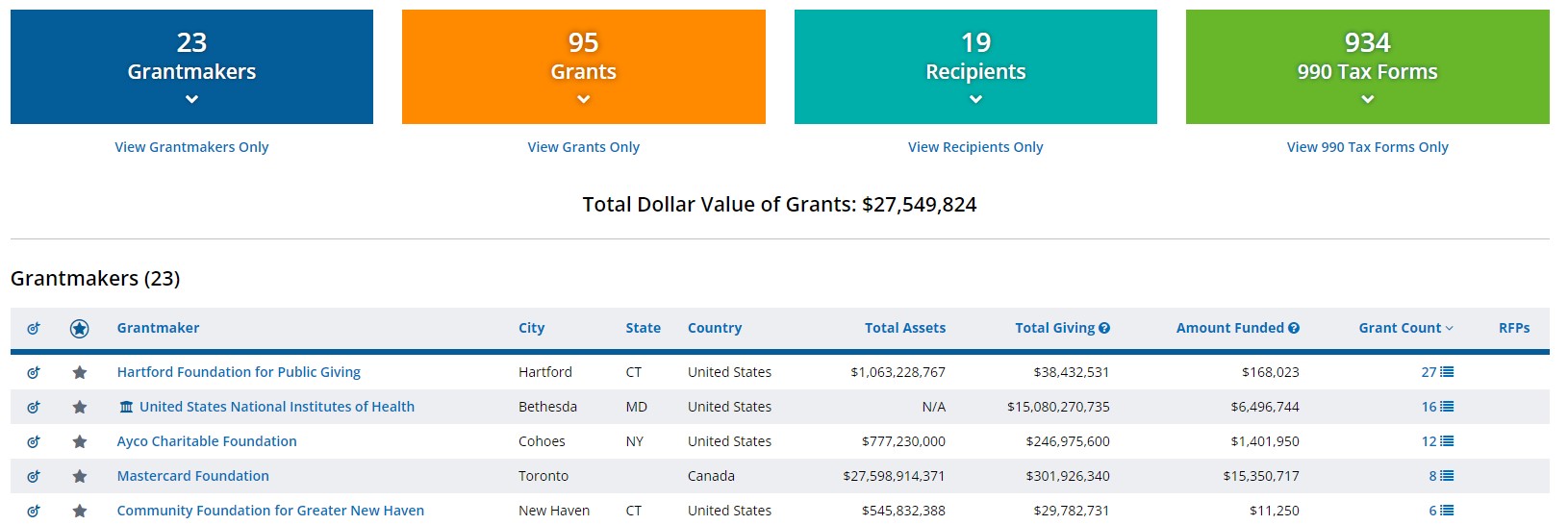The height and width of the screenshot is (525, 1568).
Task: Open View Recipients Only link
Action: tap(975, 147)
